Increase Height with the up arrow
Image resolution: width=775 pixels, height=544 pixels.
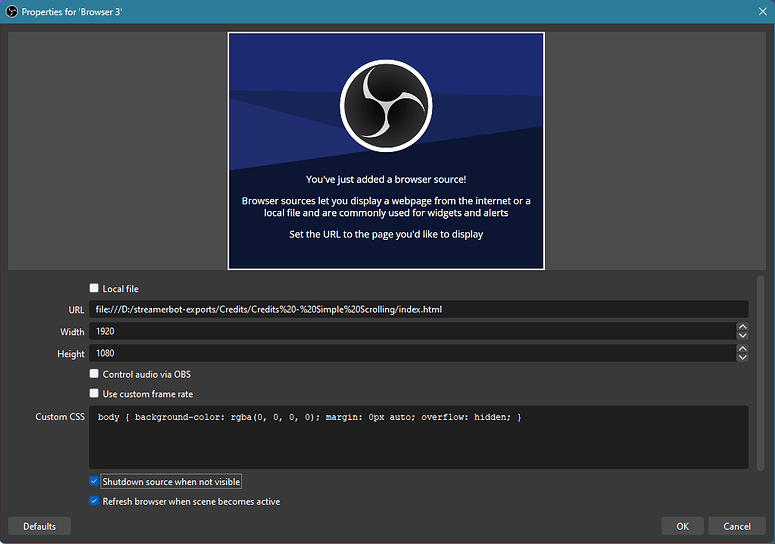click(742, 348)
